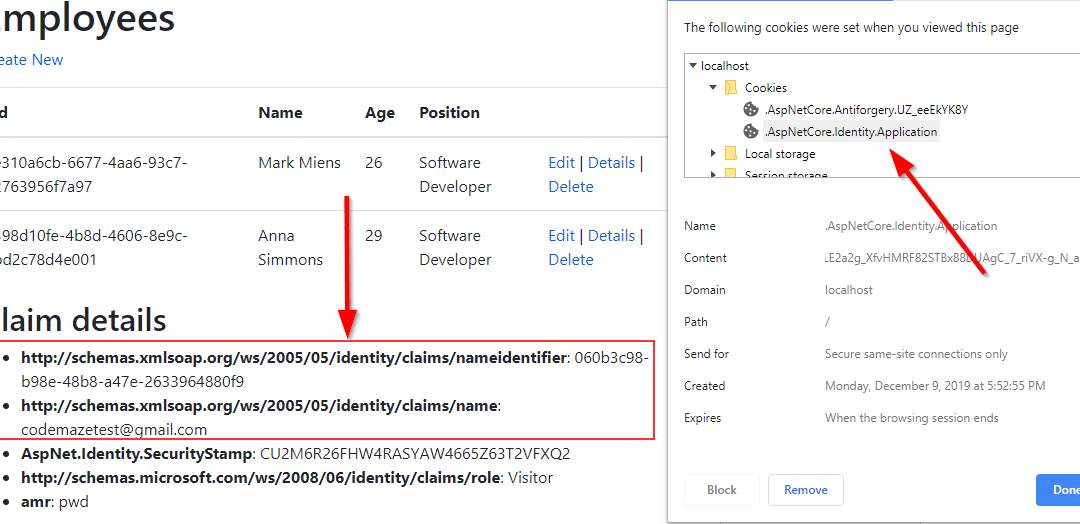Viewport: 1080px width, 524px height.
Task: Select the .AspNetCore.Antiforgery cookie name
Action: coord(865,110)
